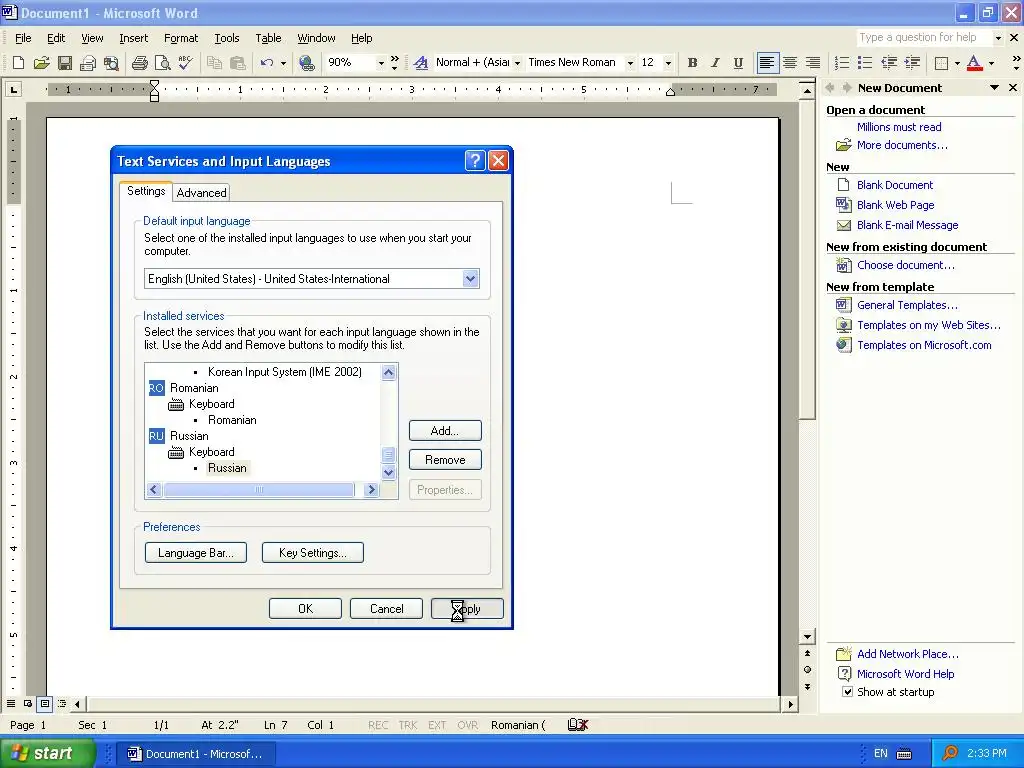Open the Styles and Formatting pane icon

pos(421,63)
